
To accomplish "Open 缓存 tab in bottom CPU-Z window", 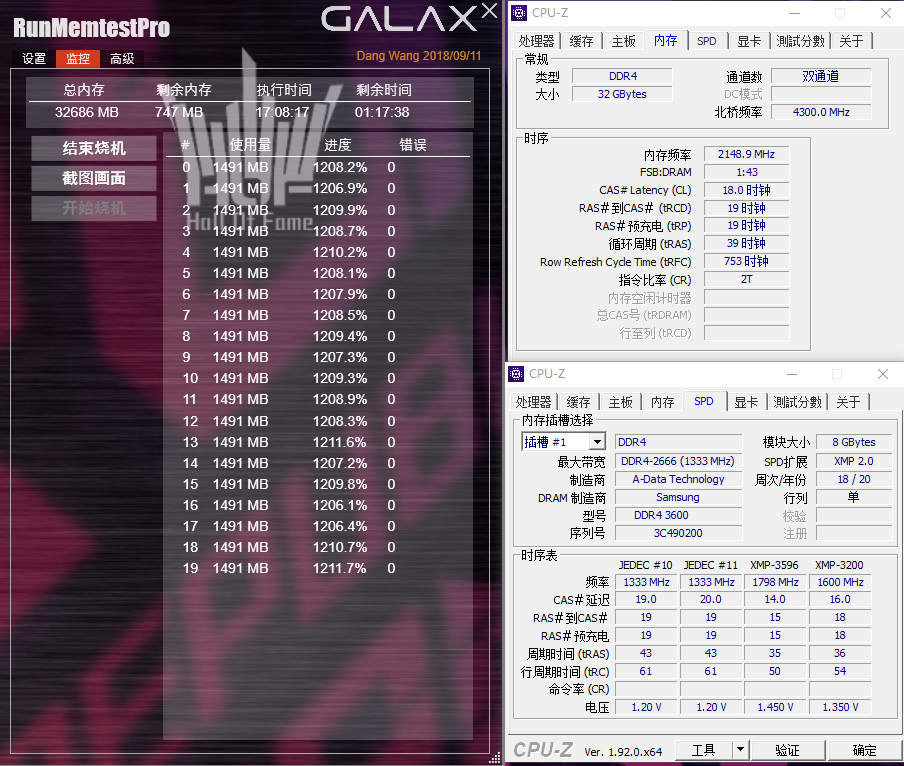I will click(578, 402).
